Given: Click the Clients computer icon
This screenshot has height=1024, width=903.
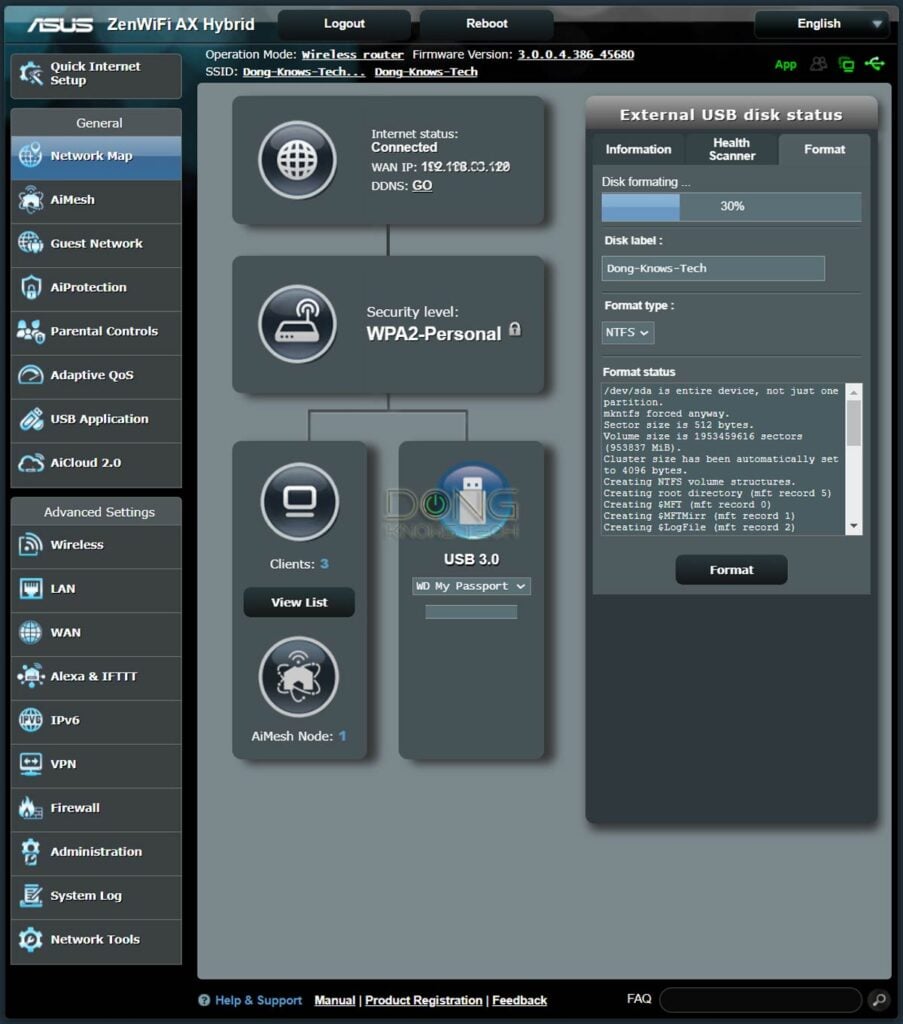Looking at the screenshot, I should pyautogui.click(x=300, y=502).
